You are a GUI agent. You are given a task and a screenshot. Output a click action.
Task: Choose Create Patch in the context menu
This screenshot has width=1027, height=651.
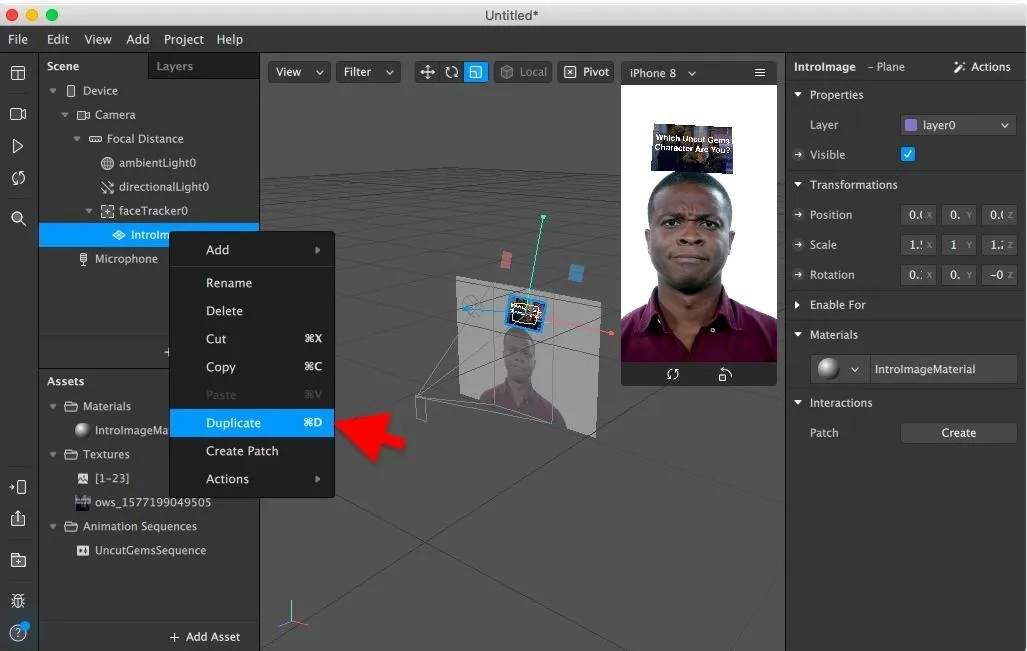pos(252,451)
